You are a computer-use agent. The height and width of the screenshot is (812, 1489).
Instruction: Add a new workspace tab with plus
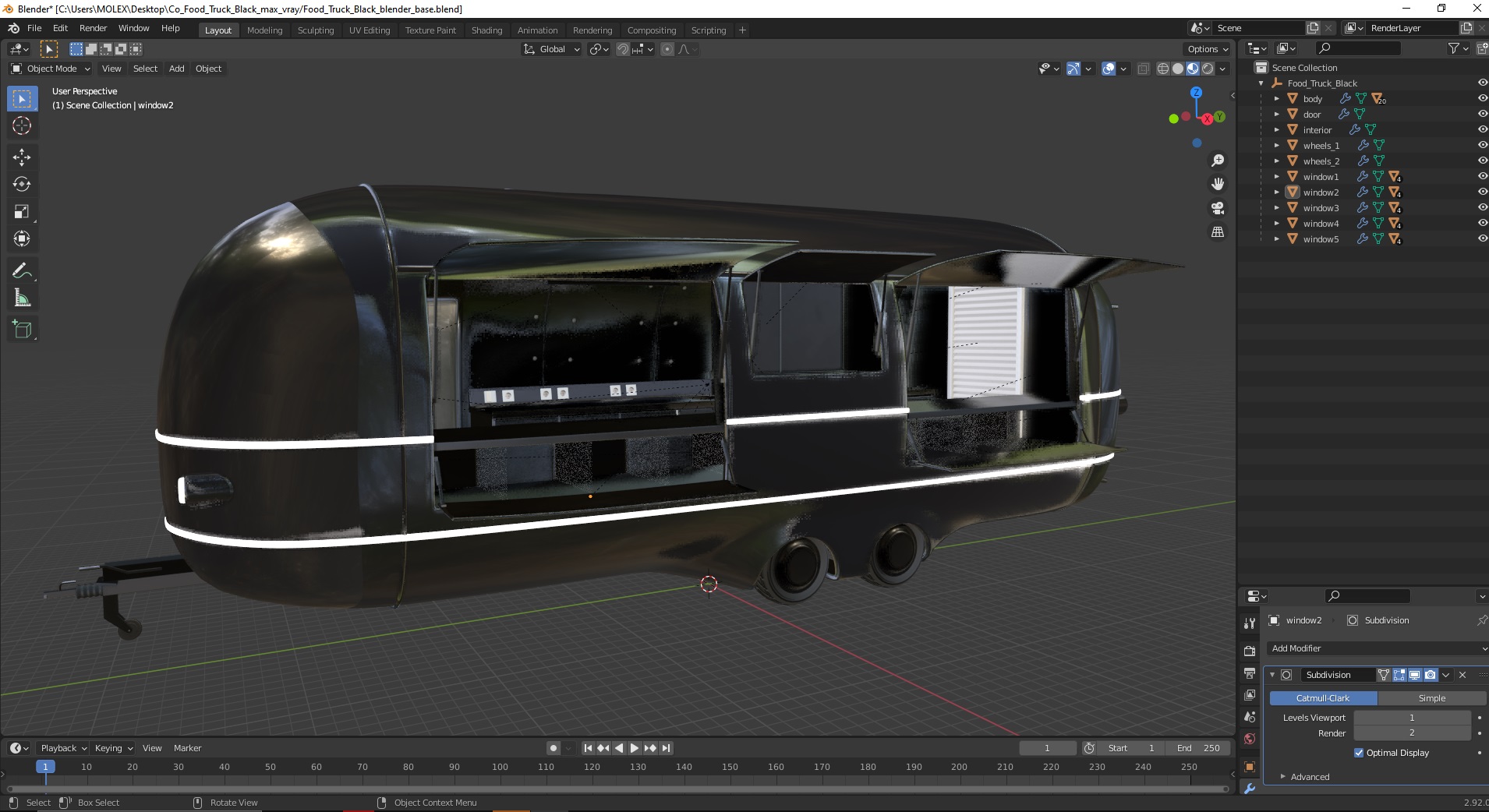[742, 30]
